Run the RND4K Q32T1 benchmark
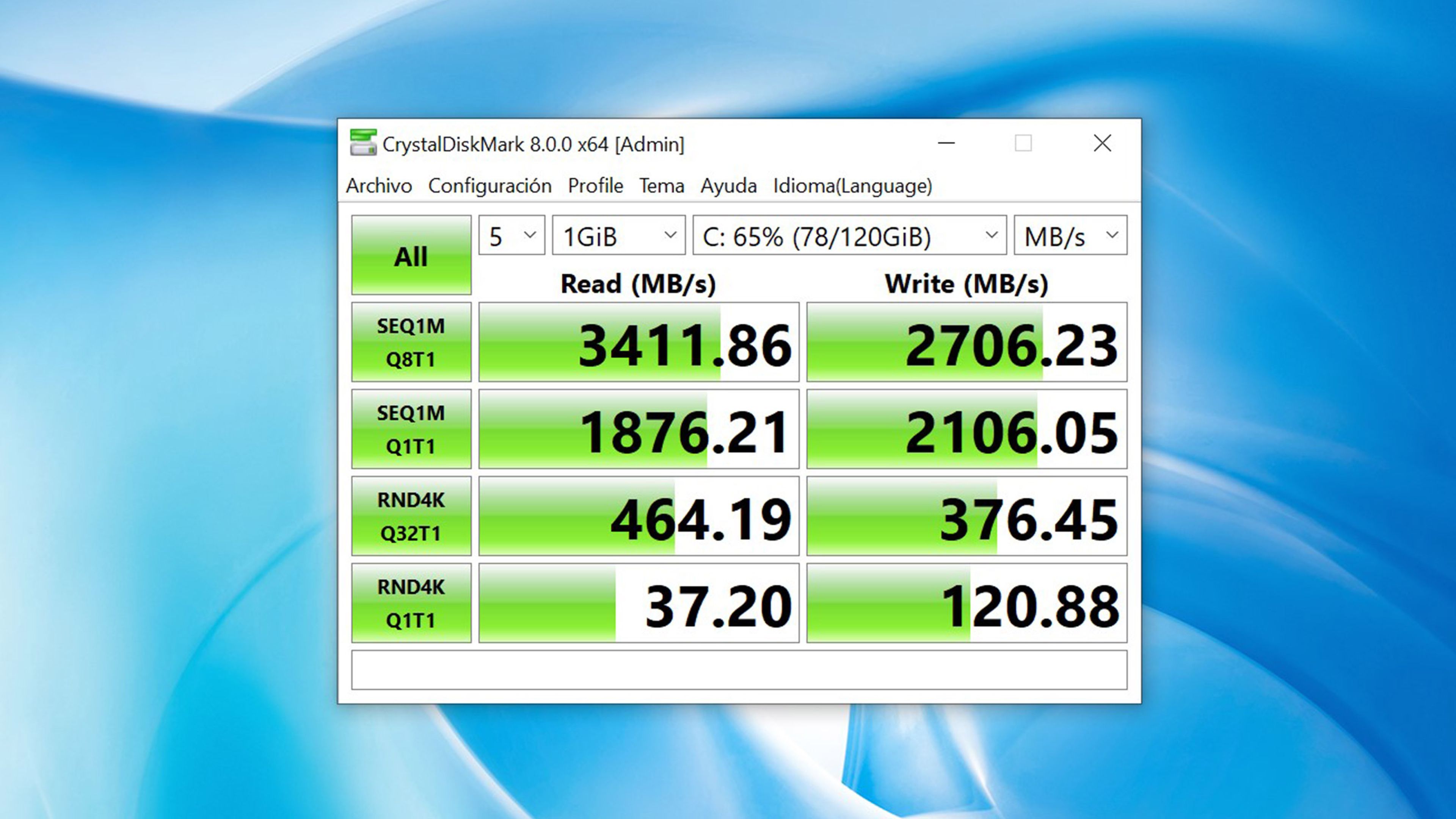 pos(411,516)
